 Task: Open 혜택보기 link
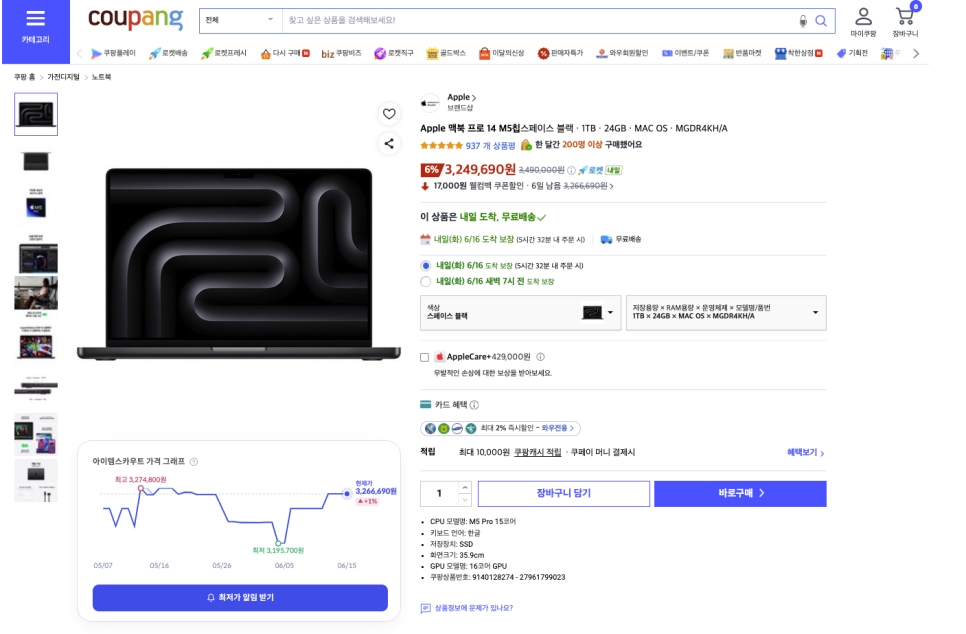805,452
